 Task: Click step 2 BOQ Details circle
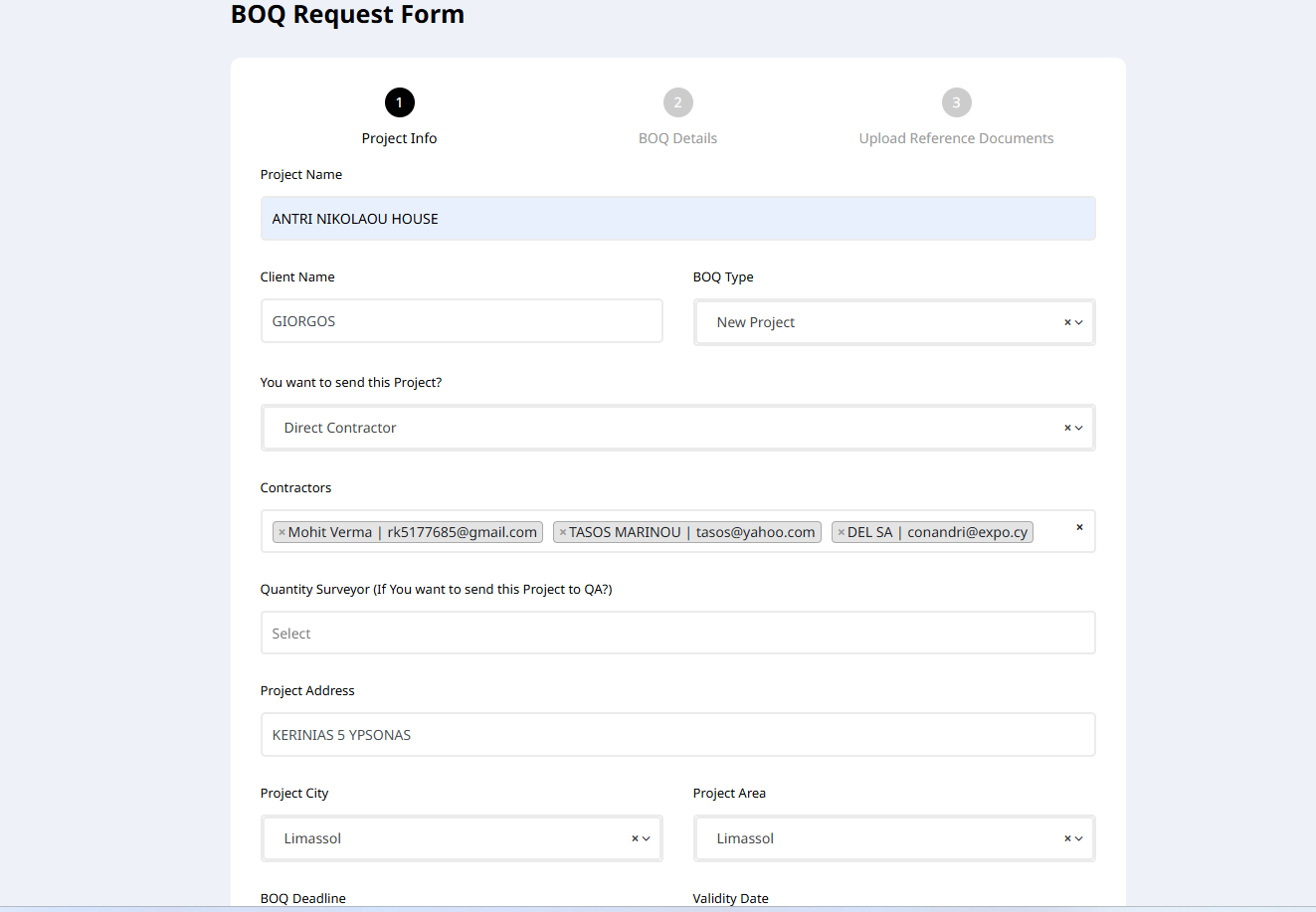[x=677, y=102]
